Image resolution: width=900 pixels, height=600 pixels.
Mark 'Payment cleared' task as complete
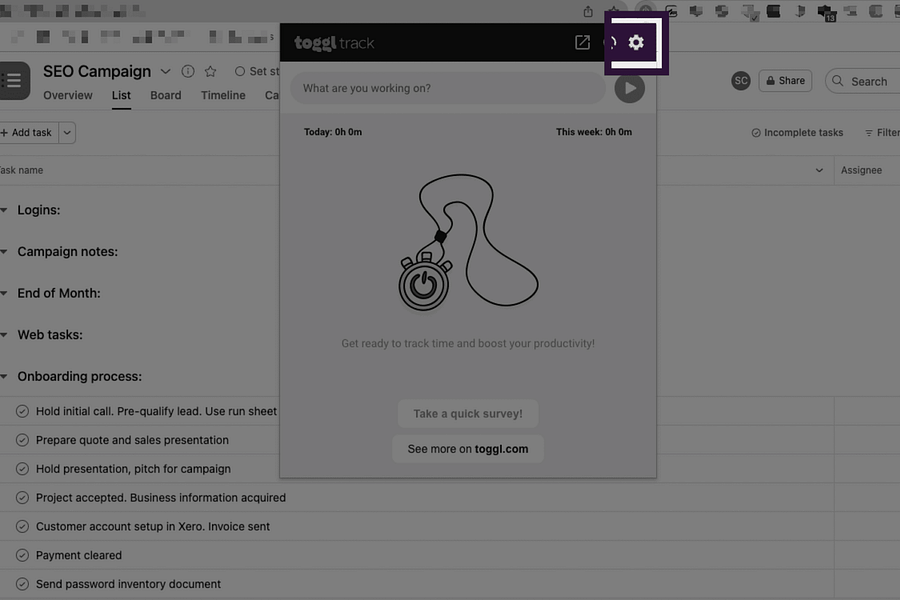[22, 555]
